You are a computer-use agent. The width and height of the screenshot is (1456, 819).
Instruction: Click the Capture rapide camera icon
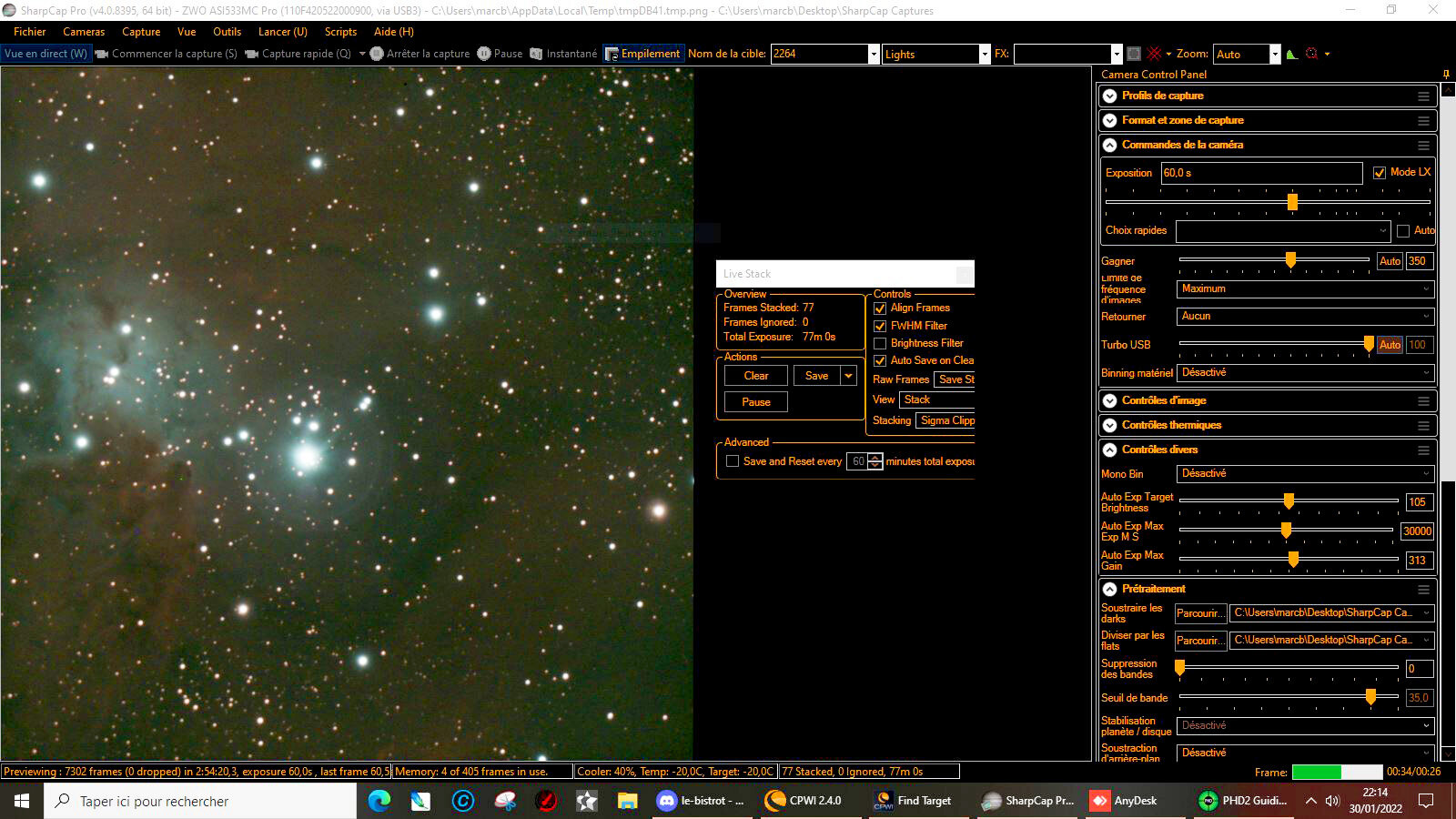click(x=252, y=54)
